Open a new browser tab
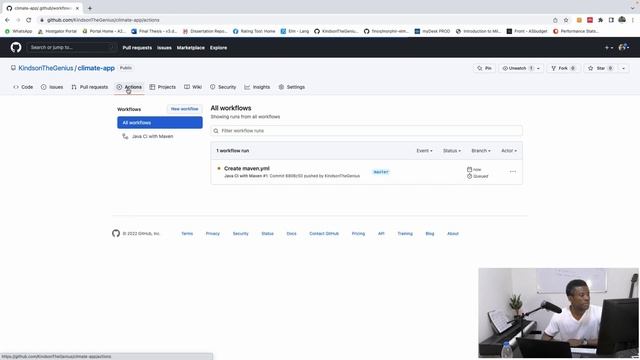This screenshot has width=640, height=360. point(90,8)
